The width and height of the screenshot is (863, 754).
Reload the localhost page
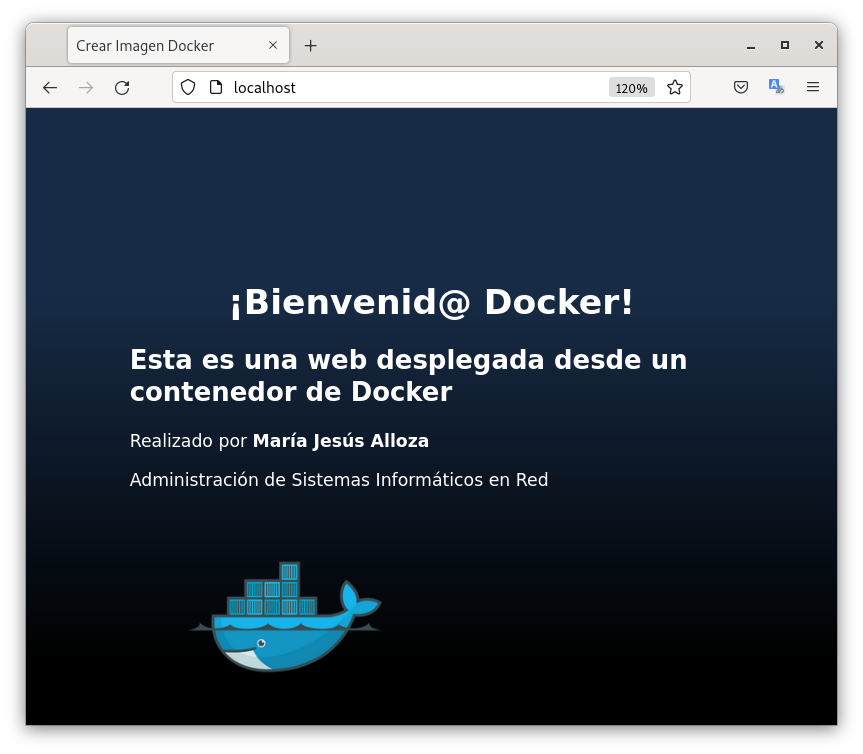(x=122, y=88)
